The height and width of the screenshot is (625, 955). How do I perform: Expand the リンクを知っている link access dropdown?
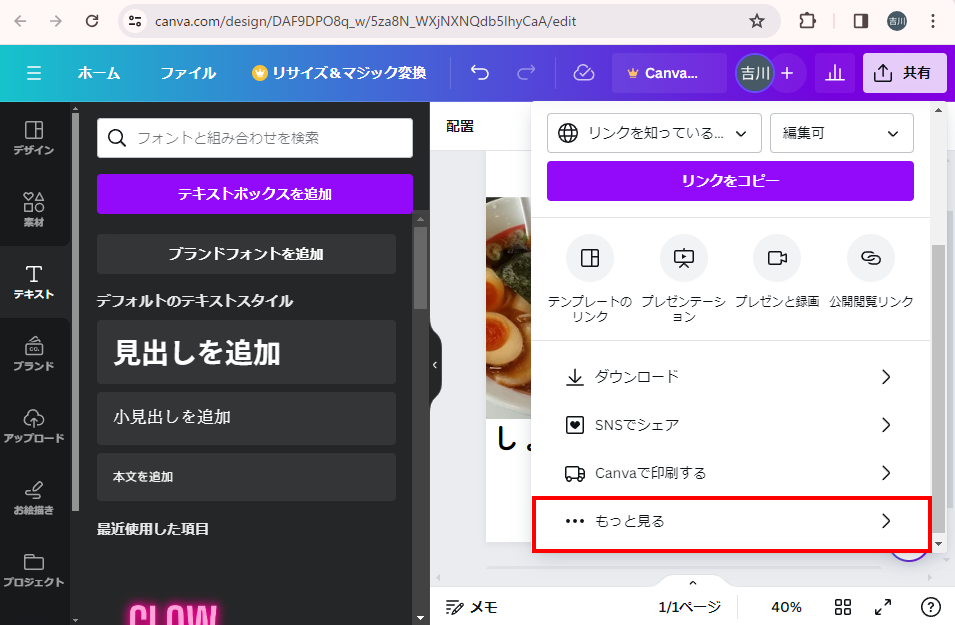click(654, 133)
